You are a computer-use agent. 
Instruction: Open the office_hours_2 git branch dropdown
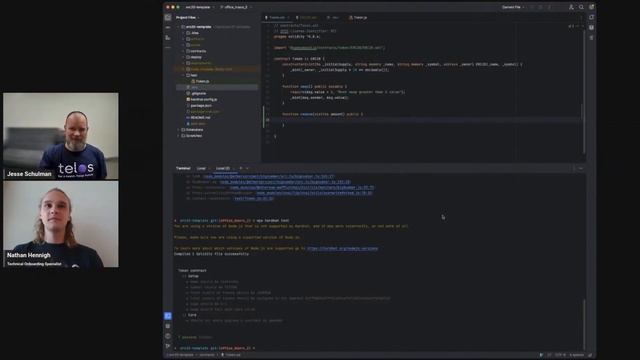236,7
